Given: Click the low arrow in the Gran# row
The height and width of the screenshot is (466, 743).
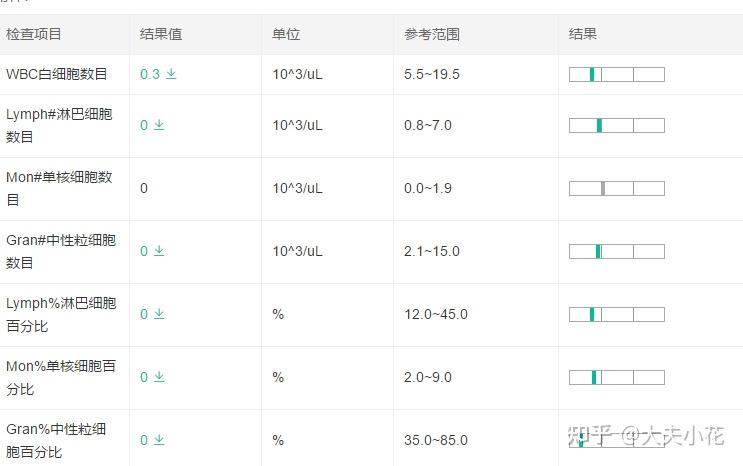Looking at the screenshot, I should pos(159,251).
